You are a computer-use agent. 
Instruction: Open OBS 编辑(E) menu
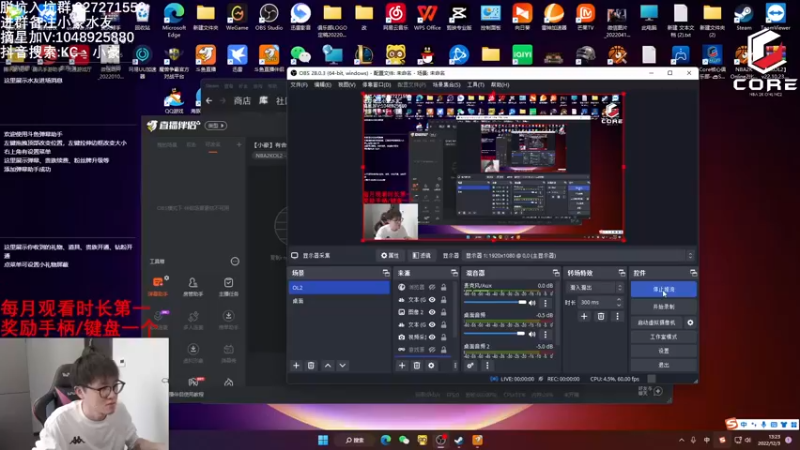(x=322, y=85)
